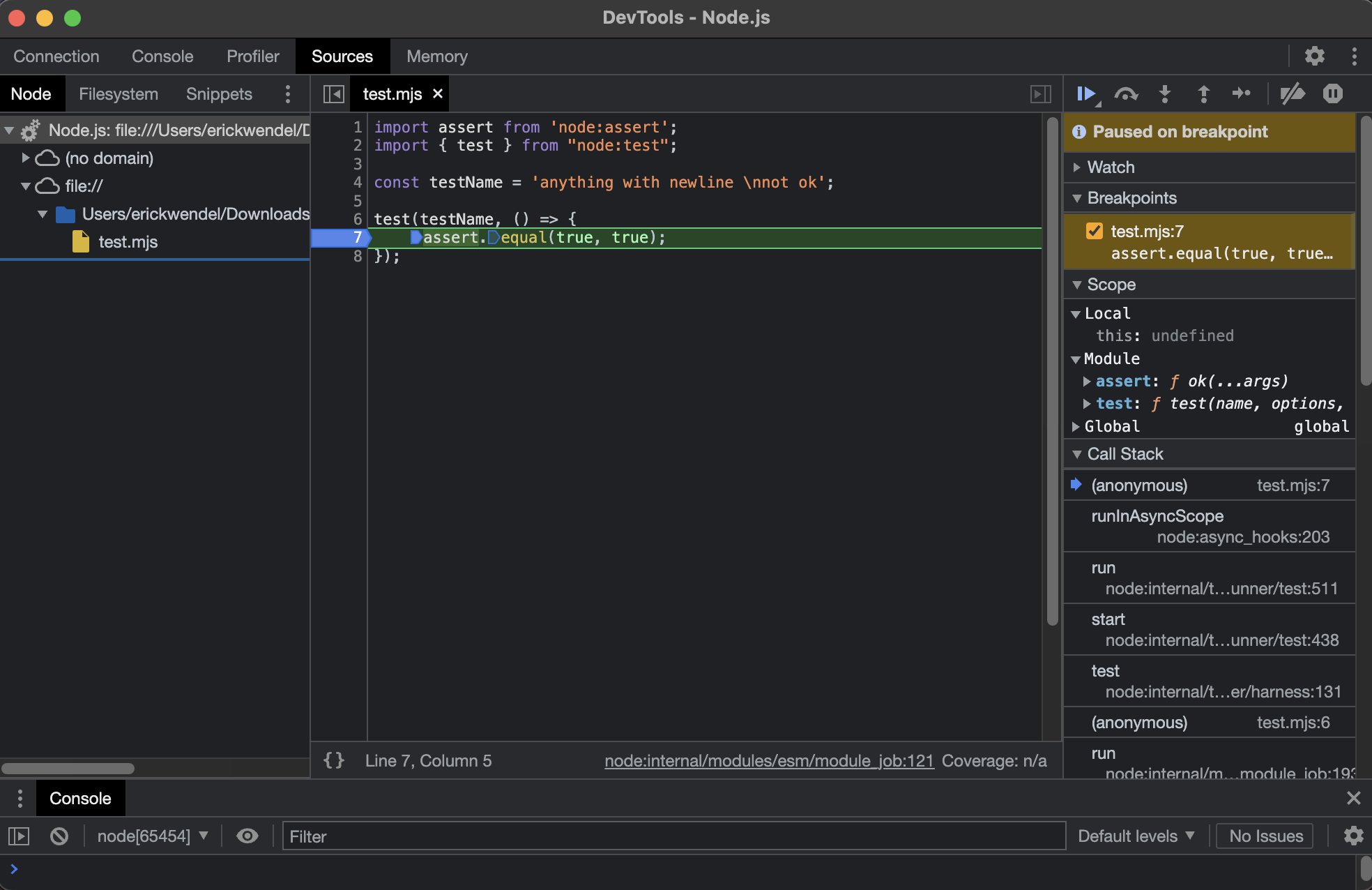Step into next function call
The image size is (1372, 890).
click(1164, 93)
